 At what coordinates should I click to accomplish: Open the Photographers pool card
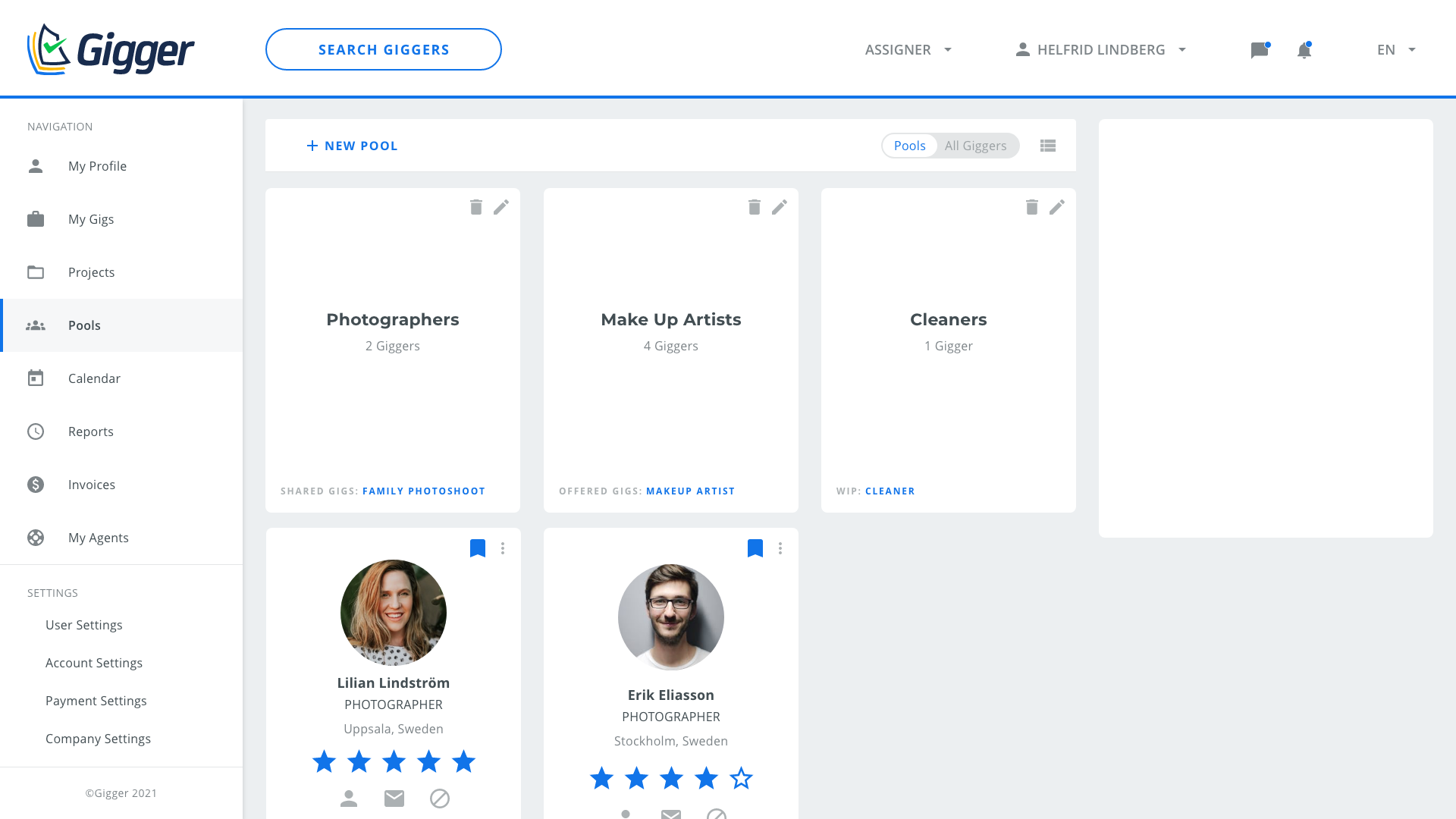coord(393,350)
